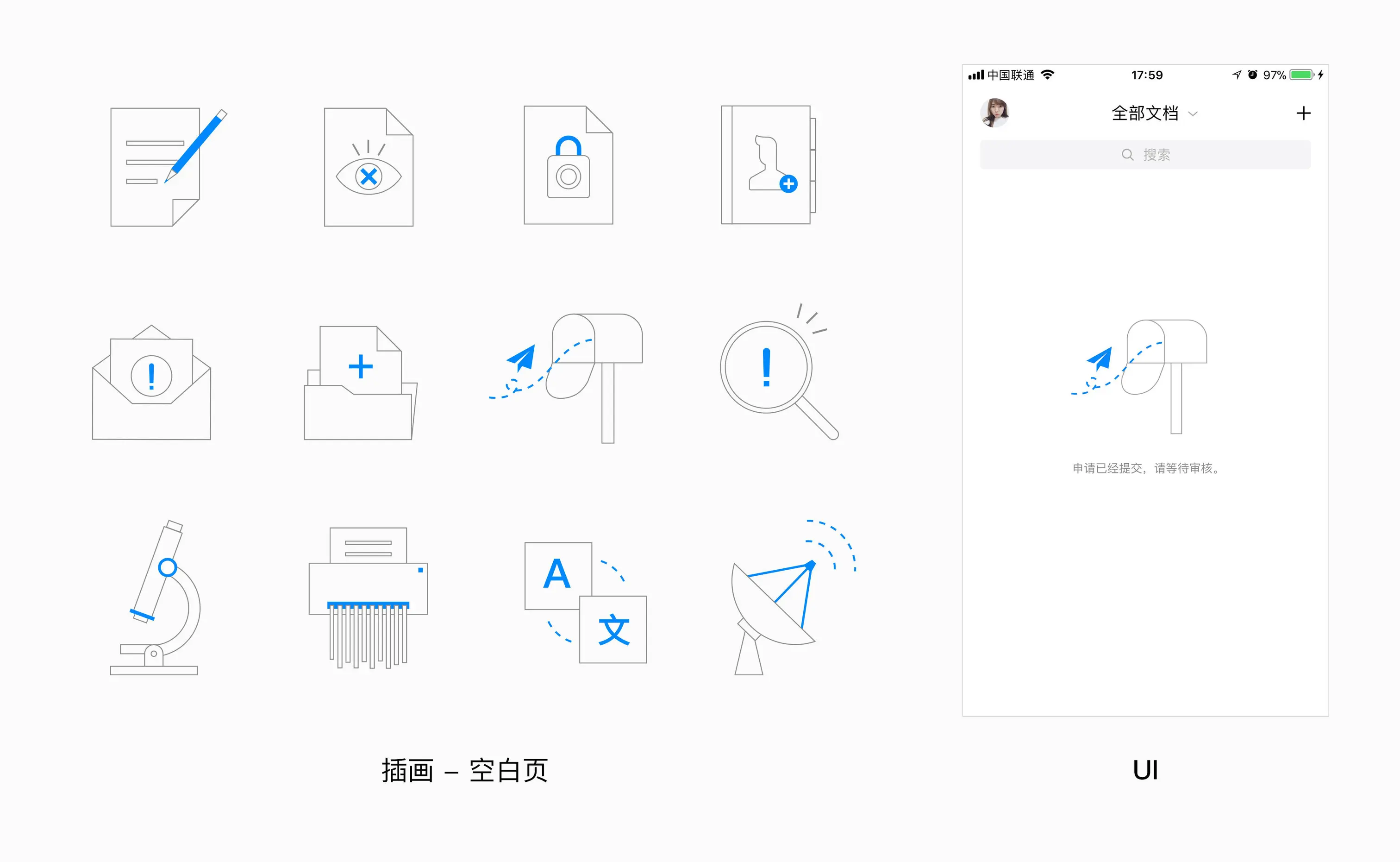Image resolution: width=1400 pixels, height=862 pixels.
Task: Tap the battery indicator in status bar
Action: coord(1301,75)
